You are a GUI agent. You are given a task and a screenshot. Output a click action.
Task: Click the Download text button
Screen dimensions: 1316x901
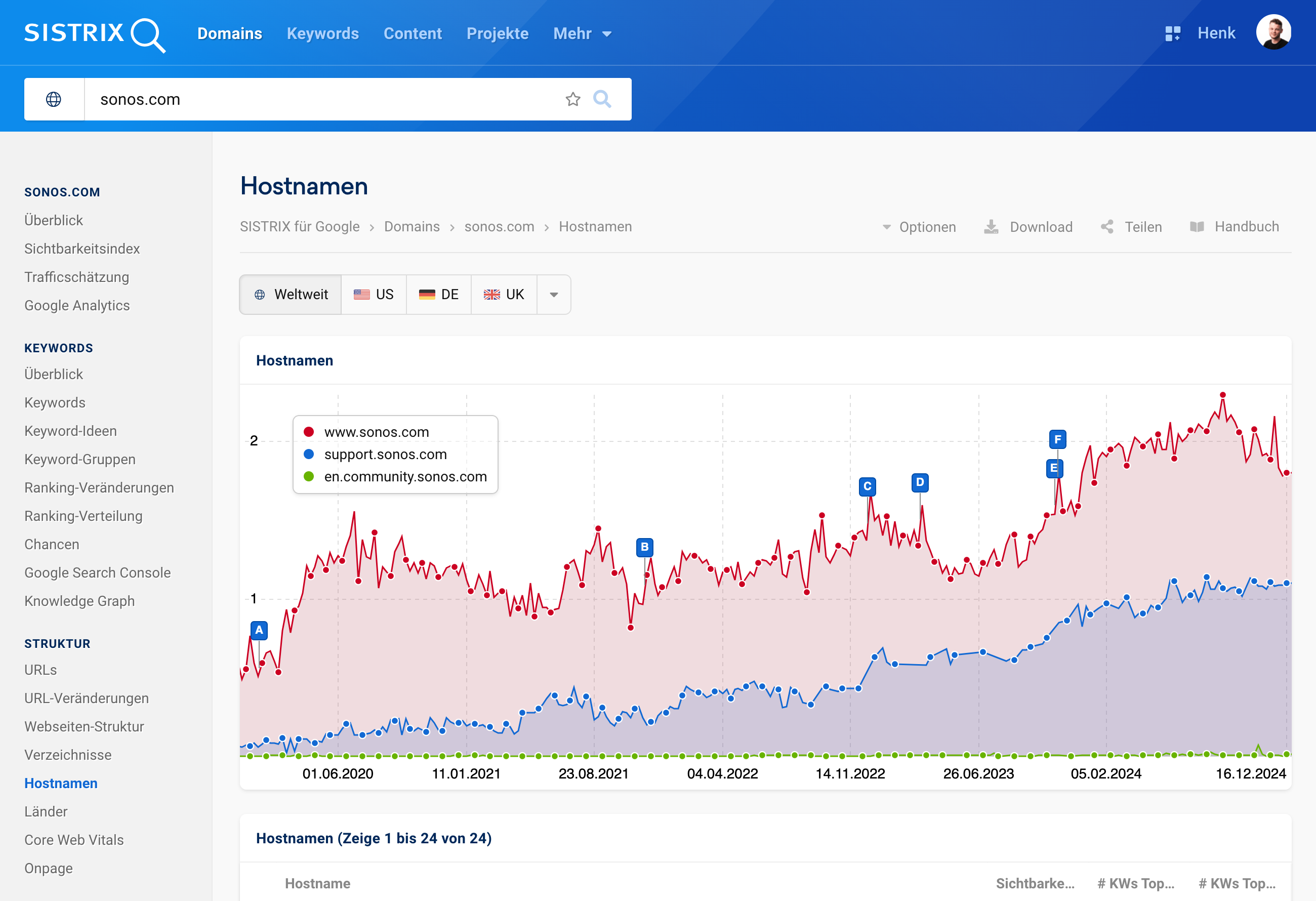coord(1041,227)
